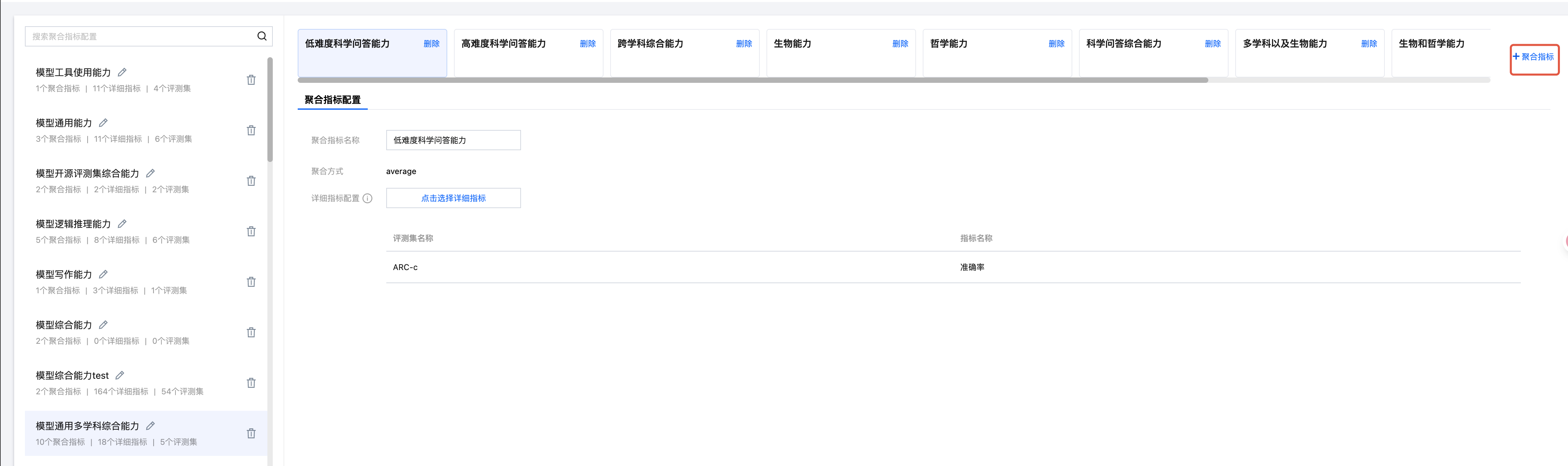
Task: Rename 模型逻辑推理能力 using the pencil icon
Action: click(x=122, y=224)
